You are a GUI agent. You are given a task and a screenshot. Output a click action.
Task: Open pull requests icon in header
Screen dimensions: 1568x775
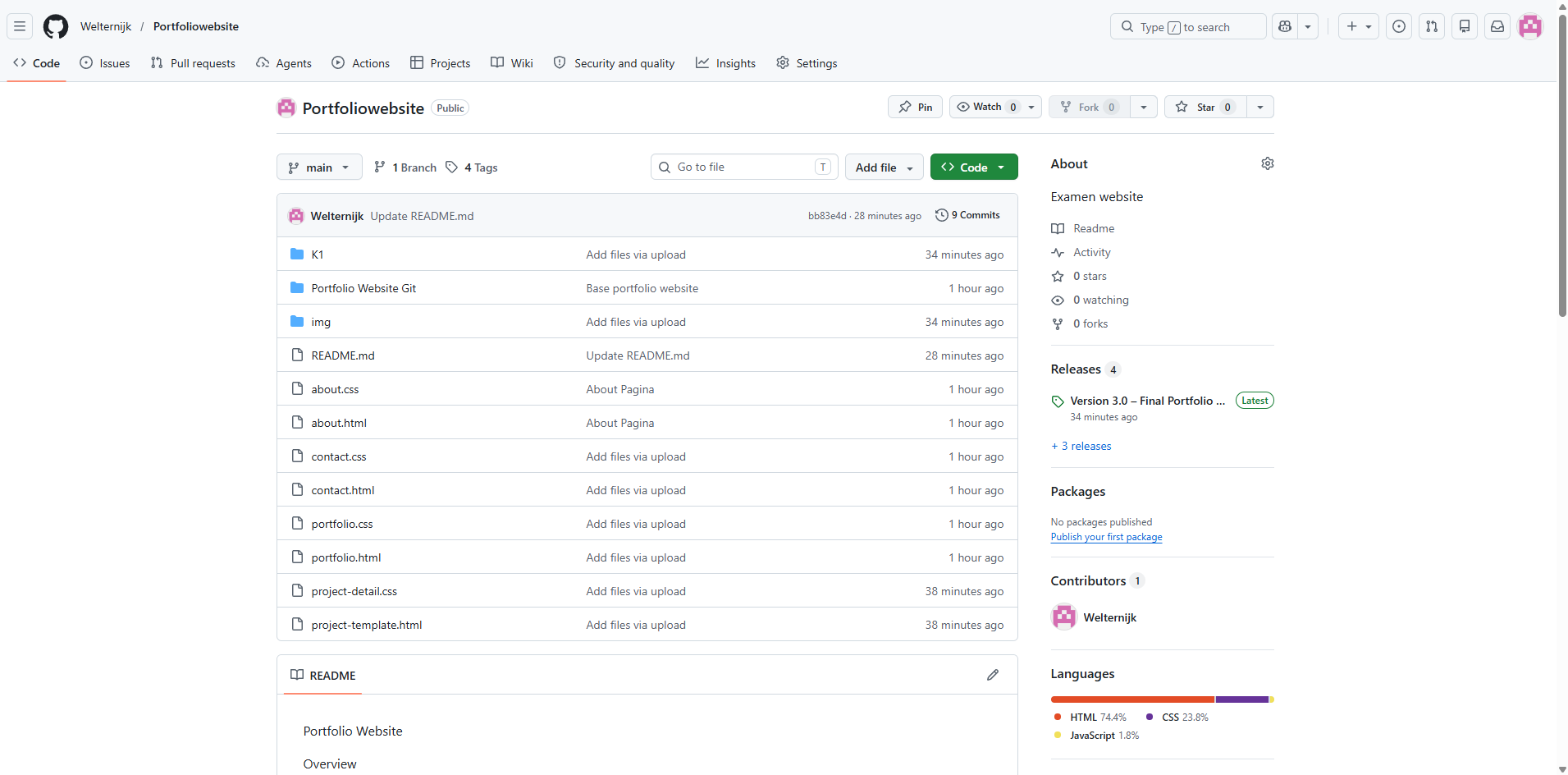(x=1432, y=26)
